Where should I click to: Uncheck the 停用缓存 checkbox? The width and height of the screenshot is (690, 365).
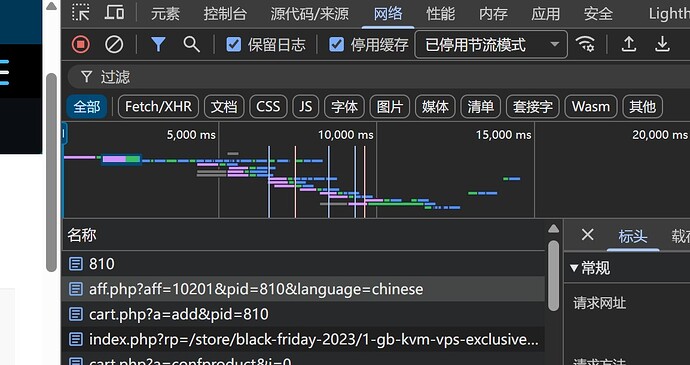[337, 44]
